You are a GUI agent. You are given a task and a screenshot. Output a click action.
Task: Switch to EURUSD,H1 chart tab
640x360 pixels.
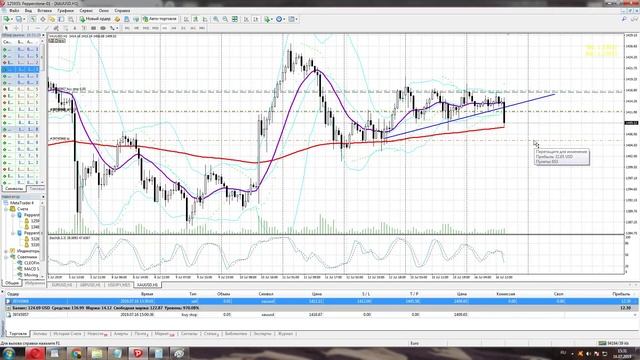tap(62, 284)
